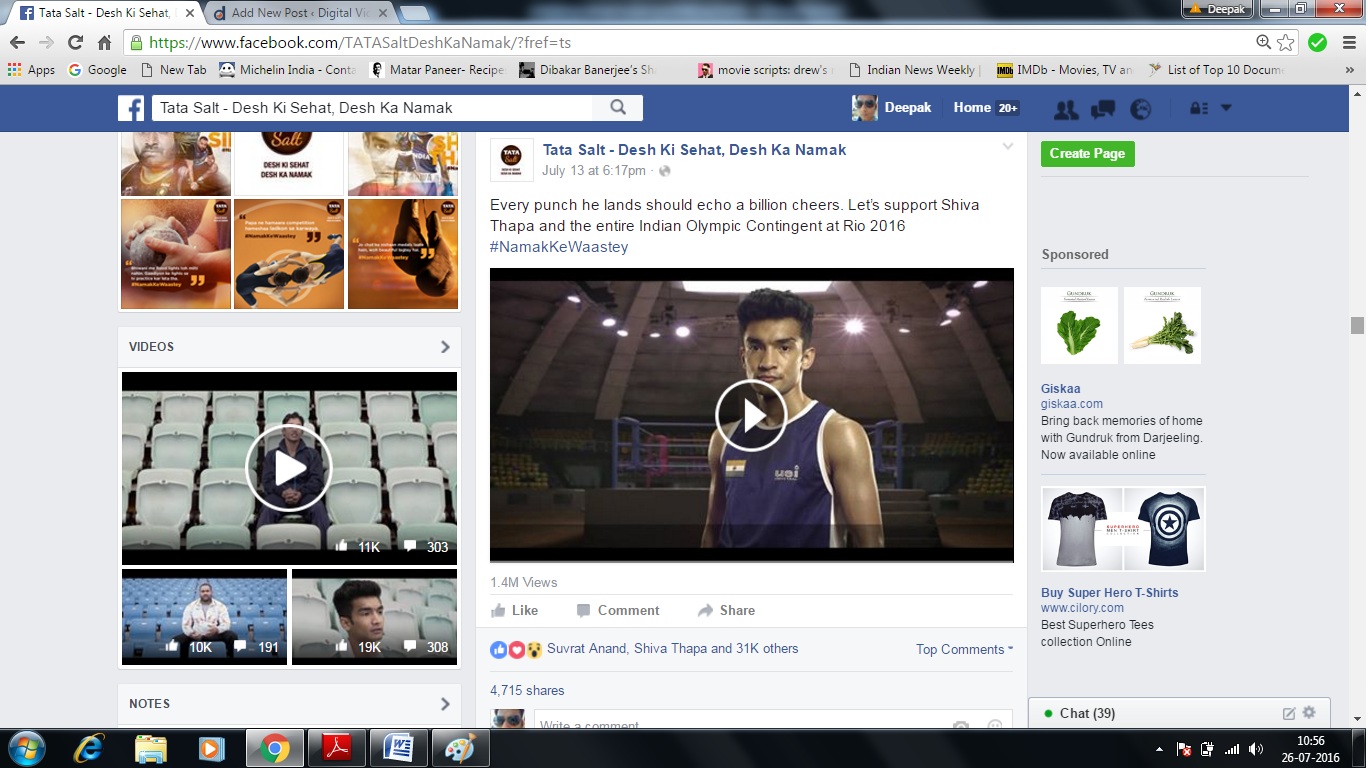Open the Messages icon in Facebook header

(1103, 109)
